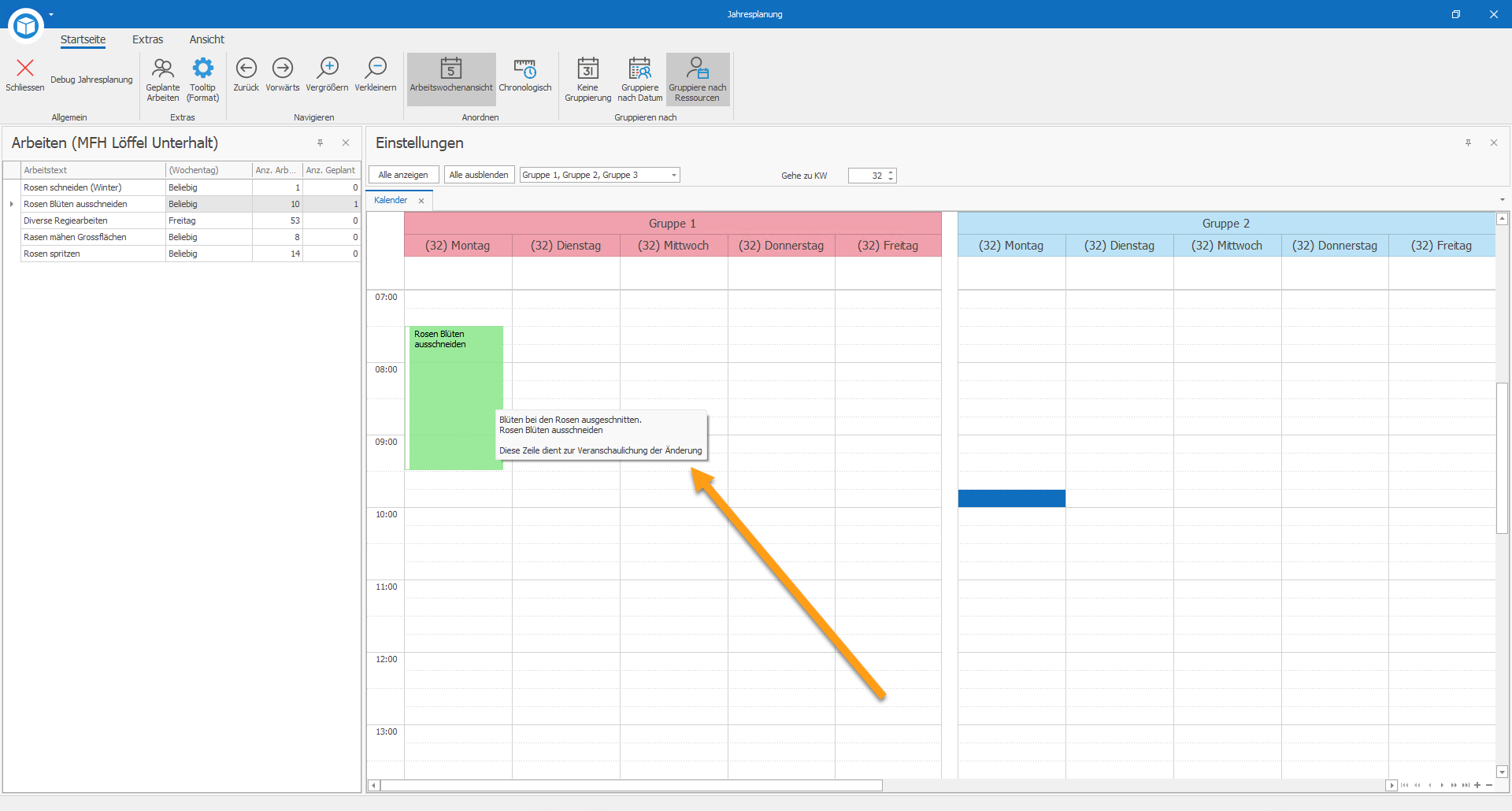The height and width of the screenshot is (811, 1512).
Task: Click Gruppe 1 resource header
Action: click(x=673, y=224)
